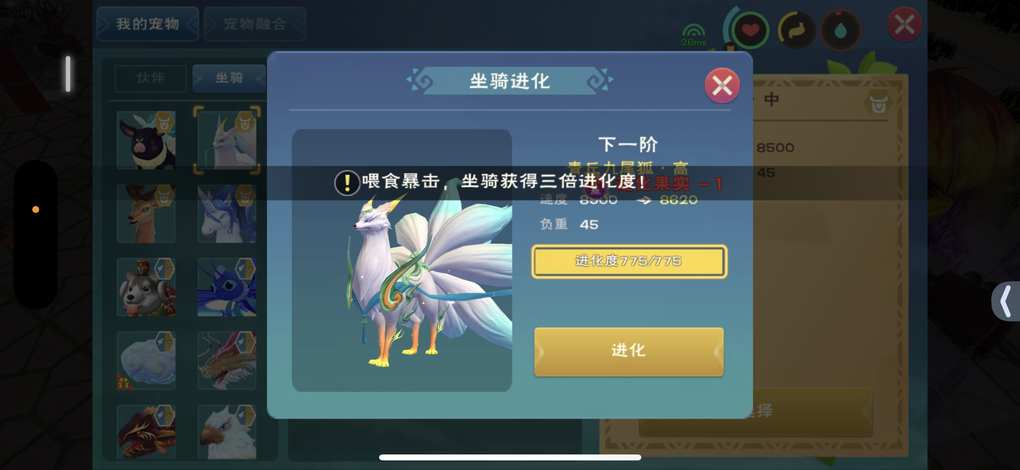Open the 宠物融合 tab
This screenshot has width=1020, height=470.
click(x=255, y=24)
